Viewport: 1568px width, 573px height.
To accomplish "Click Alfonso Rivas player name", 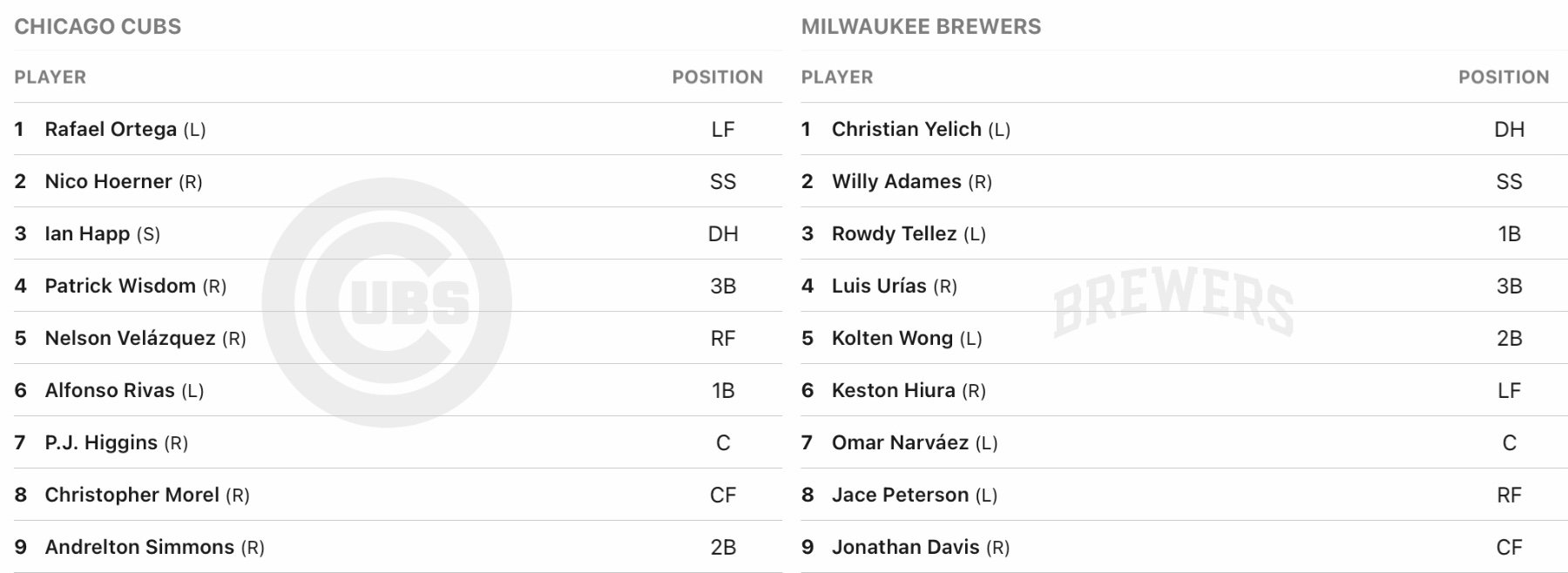I will pos(110,391).
